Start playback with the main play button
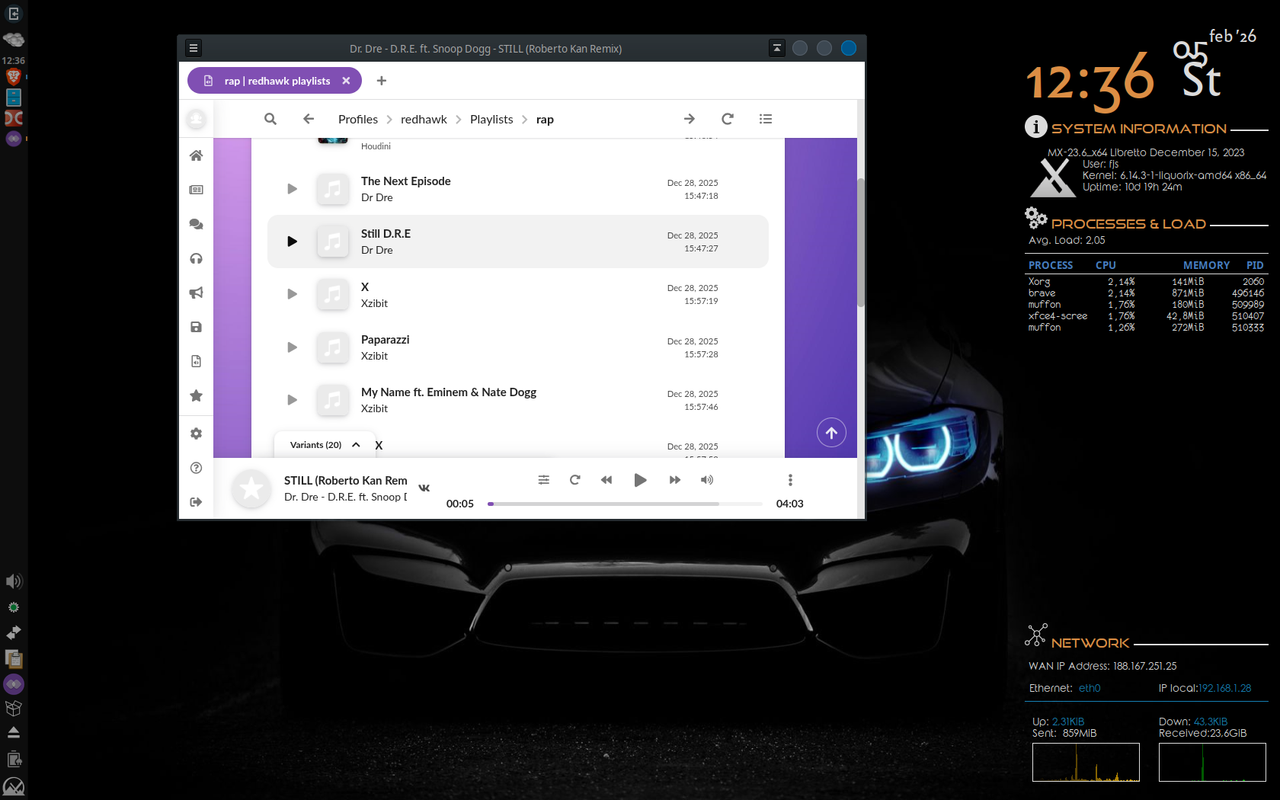 pyautogui.click(x=640, y=480)
